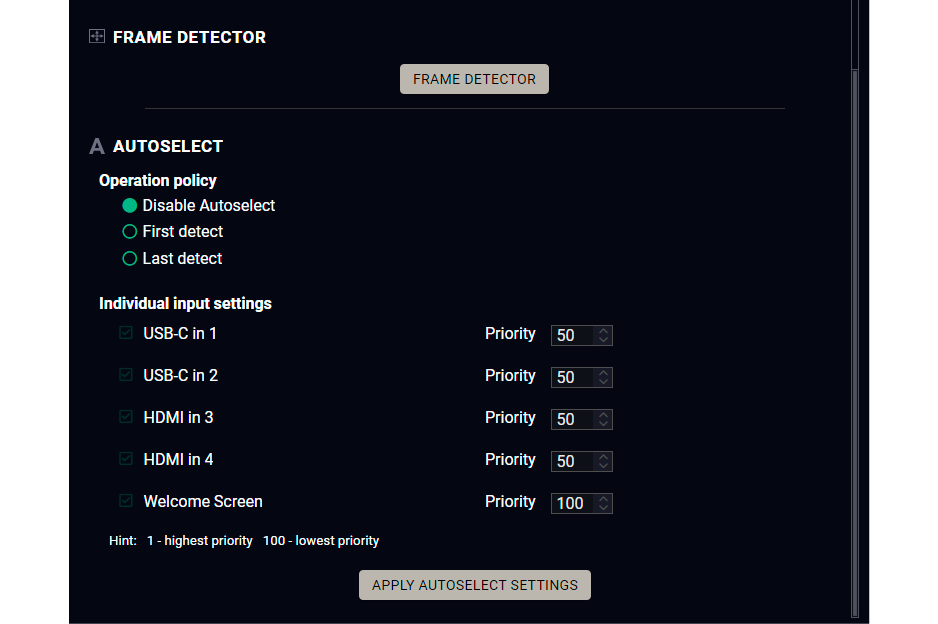Select Disable Autoselect policy
Image resolution: width=938 pixels, height=624 pixels.
pyautogui.click(x=130, y=206)
